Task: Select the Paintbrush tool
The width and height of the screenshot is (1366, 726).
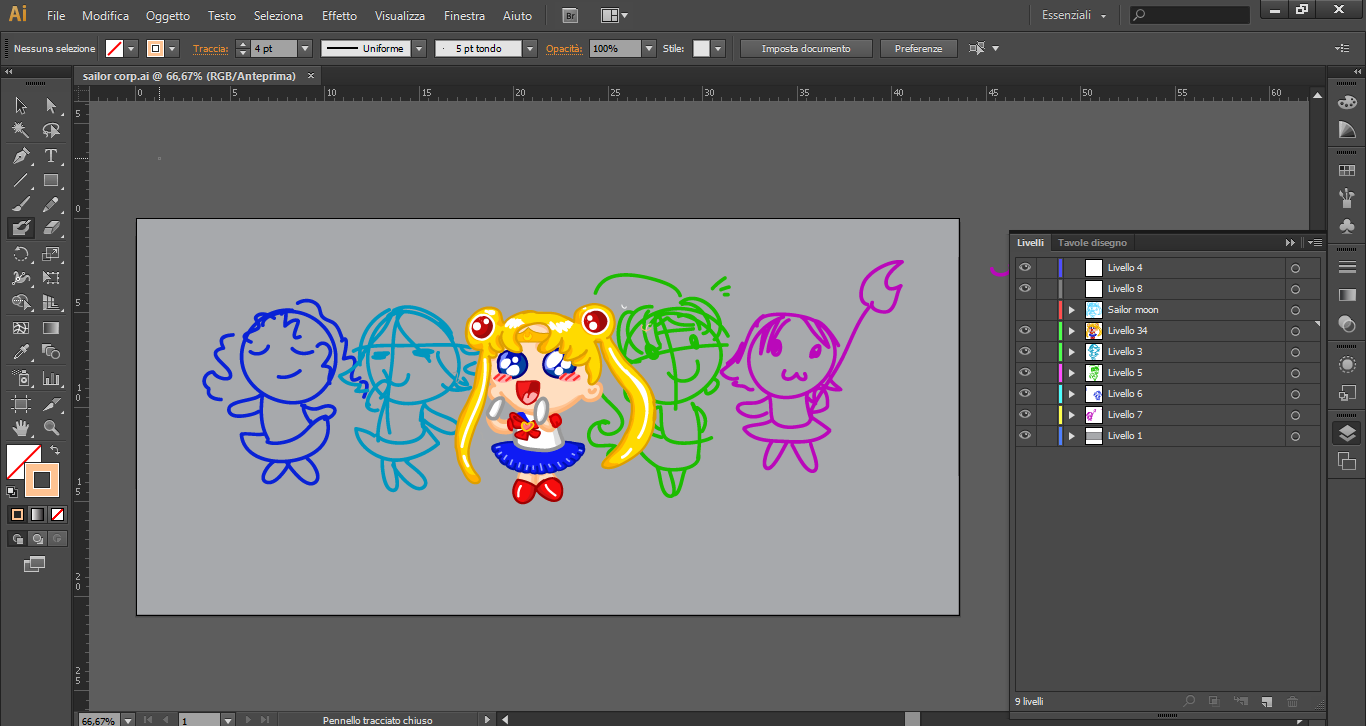Action: (21, 204)
